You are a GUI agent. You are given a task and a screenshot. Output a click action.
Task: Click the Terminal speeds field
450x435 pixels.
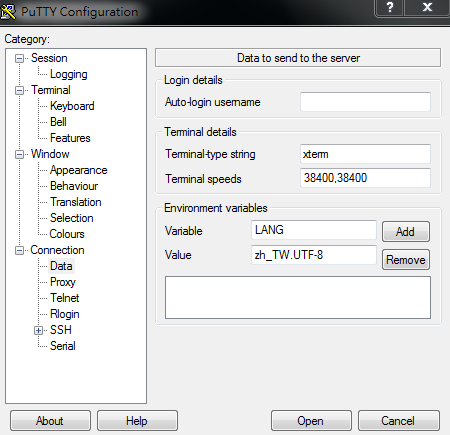pos(365,178)
